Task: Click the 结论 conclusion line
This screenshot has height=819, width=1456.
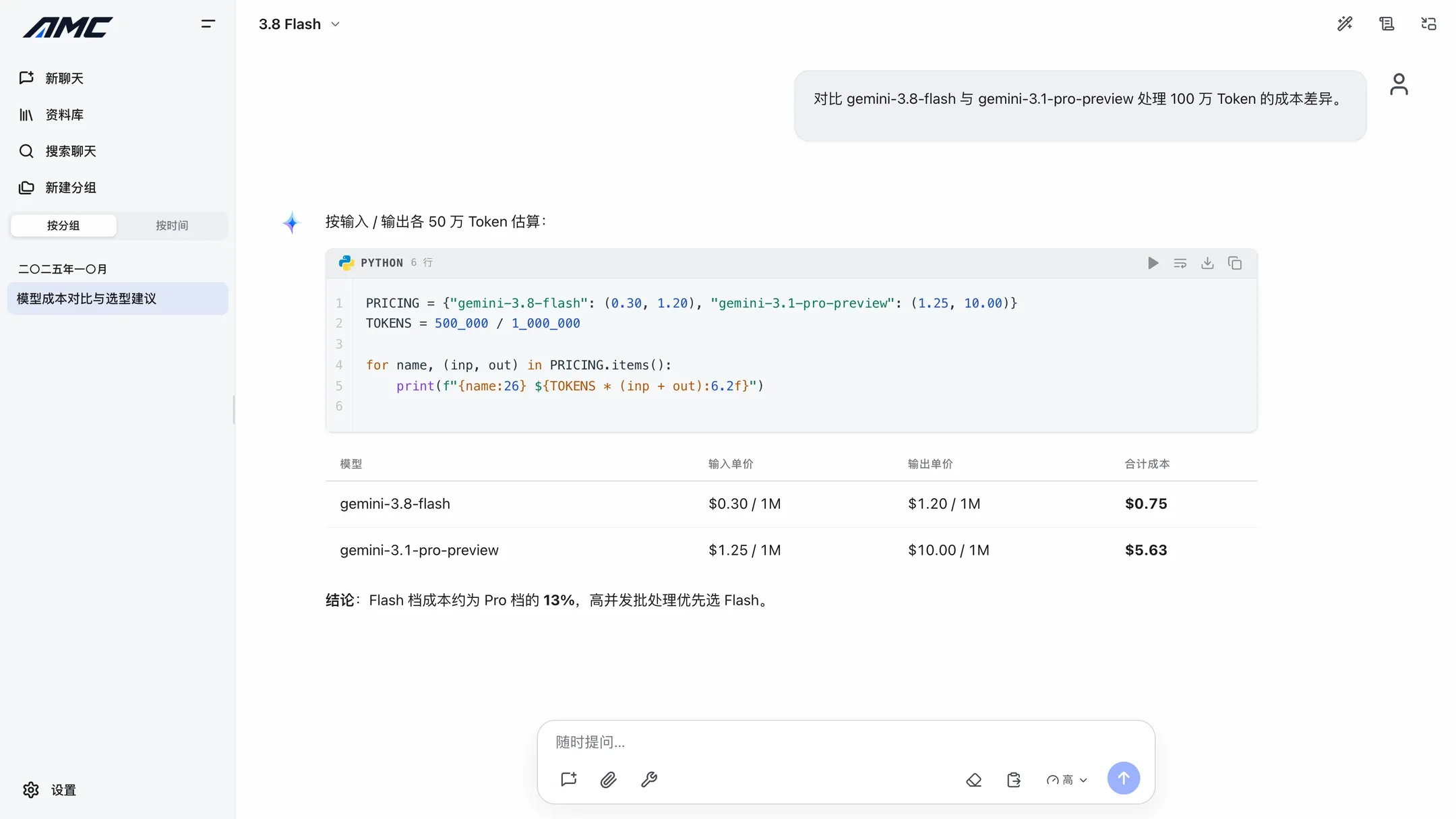Action: tap(547, 601)
